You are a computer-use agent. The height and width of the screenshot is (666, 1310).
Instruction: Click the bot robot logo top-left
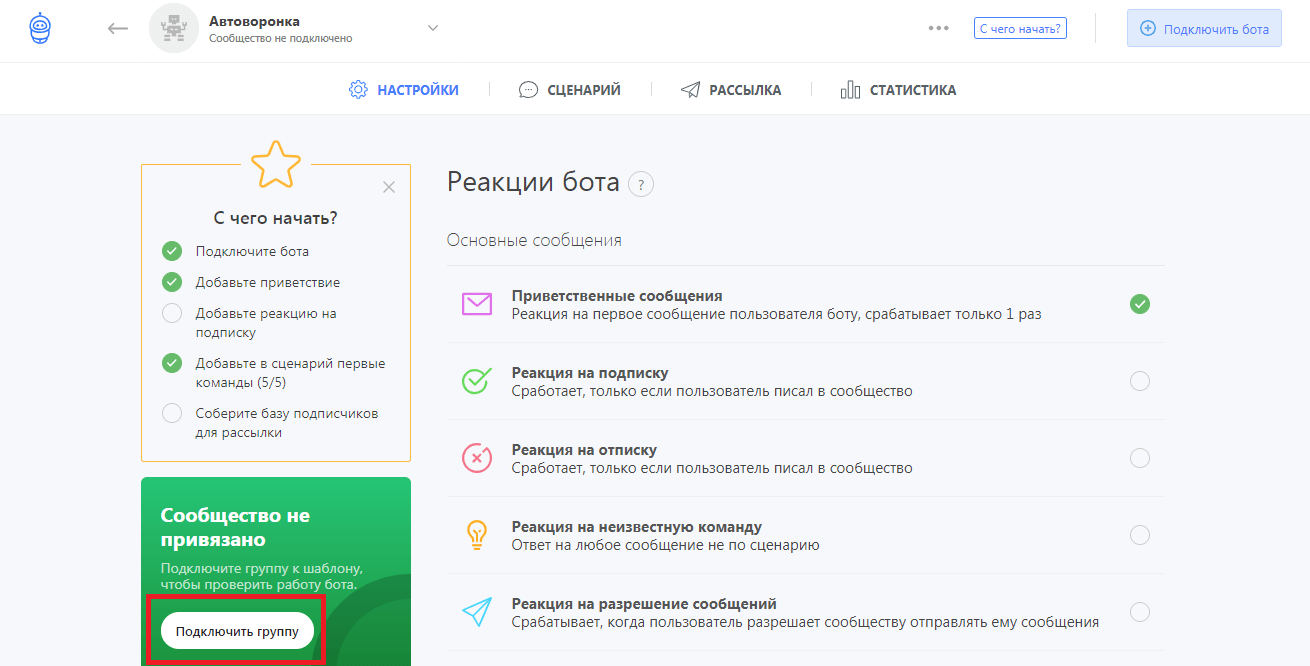[38, 27]
